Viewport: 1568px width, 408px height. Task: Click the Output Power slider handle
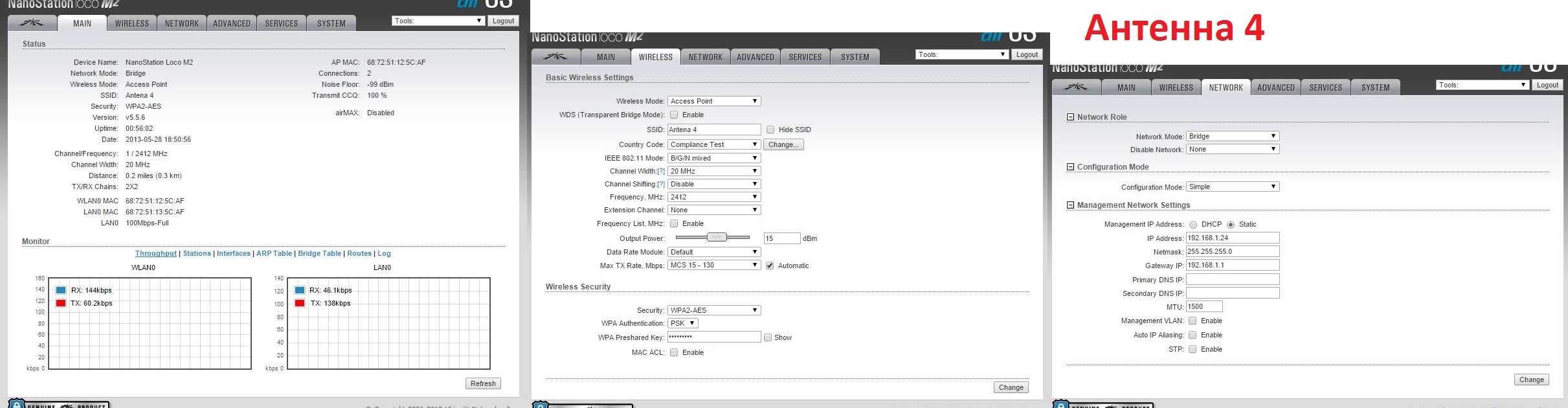point(717,238)
